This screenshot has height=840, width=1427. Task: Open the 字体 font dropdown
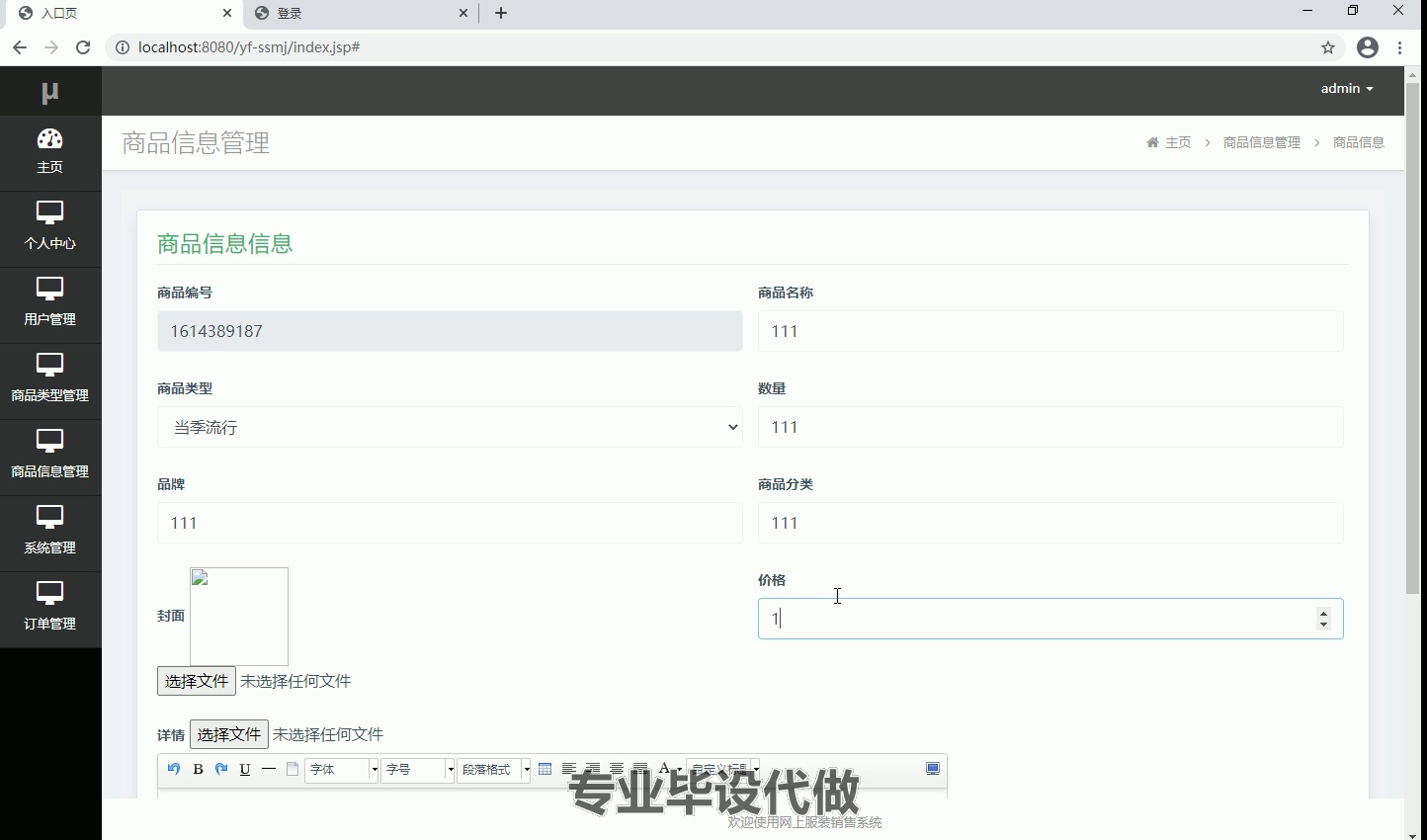pyautogui.click(x=342, y=769)
